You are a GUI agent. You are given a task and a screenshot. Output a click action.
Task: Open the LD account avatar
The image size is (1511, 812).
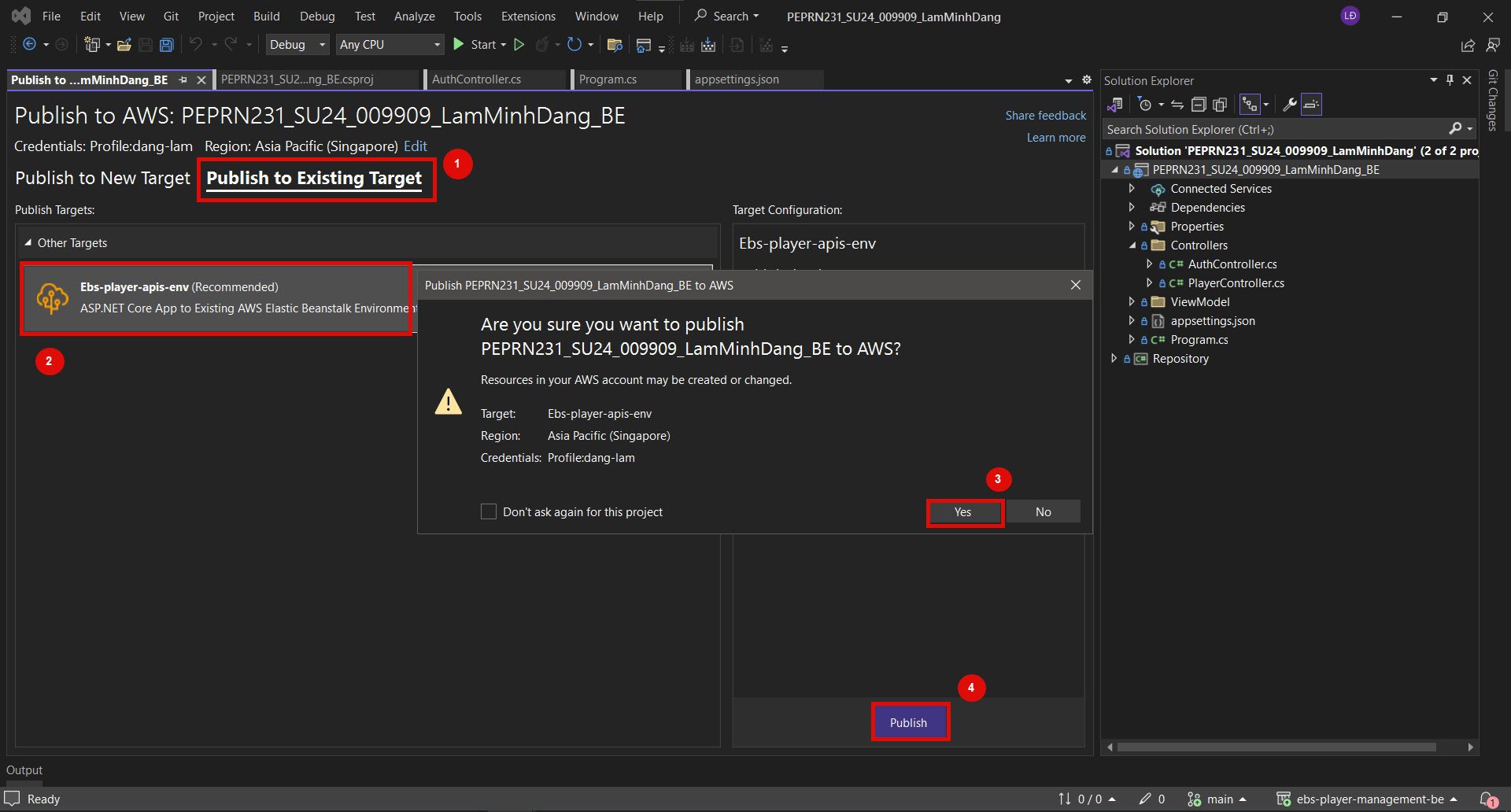(x=1350, y=16)
